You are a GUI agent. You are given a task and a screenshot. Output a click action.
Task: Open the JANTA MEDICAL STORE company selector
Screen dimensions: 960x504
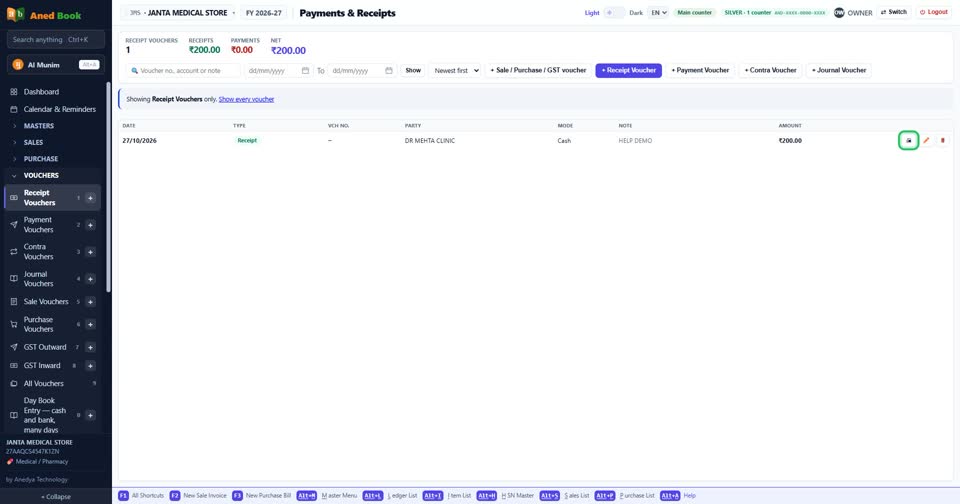click(178, 13)
